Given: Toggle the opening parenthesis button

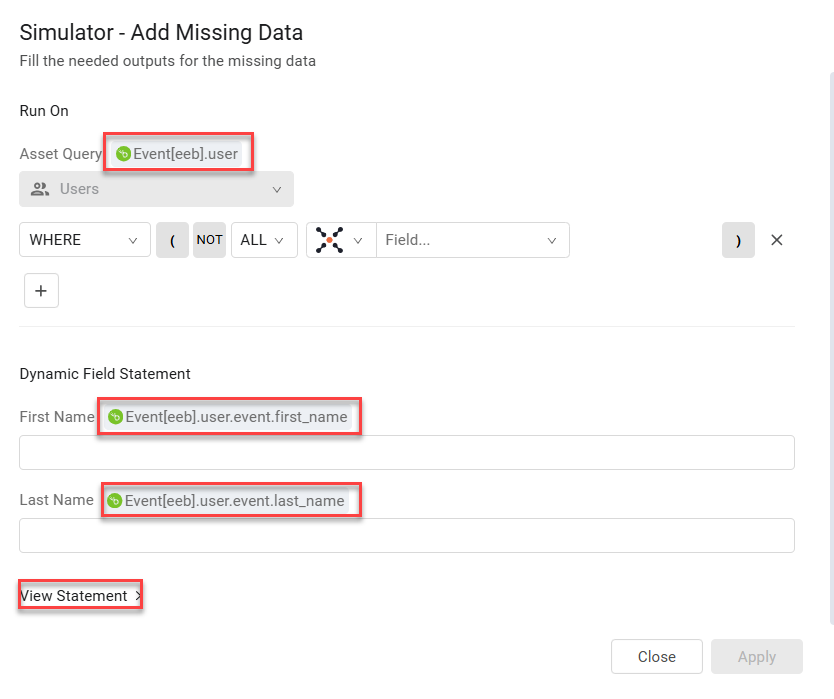Looking at the screenshot, I should coord(172,240).
